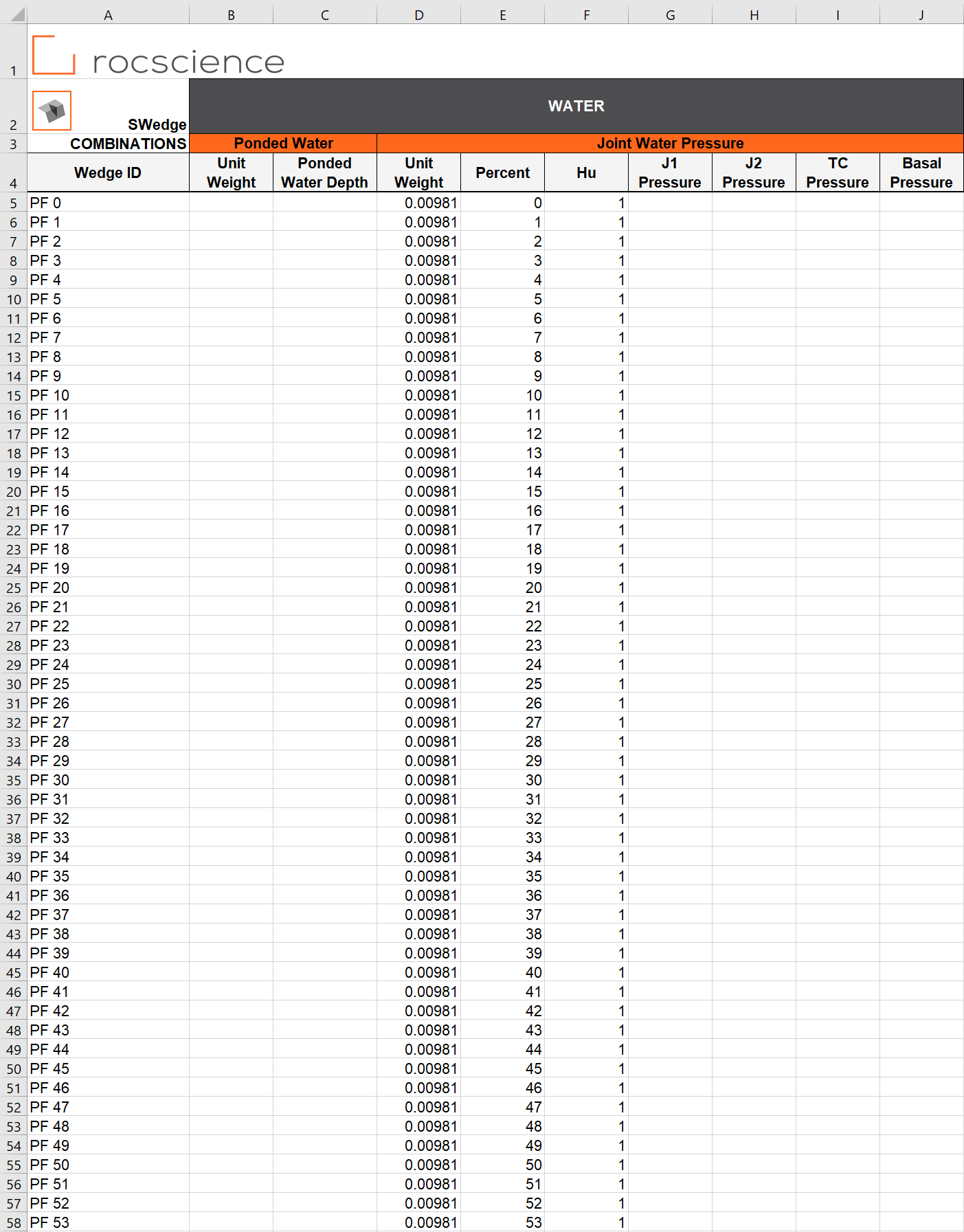Select row 3 header

(x=14, y=143)
